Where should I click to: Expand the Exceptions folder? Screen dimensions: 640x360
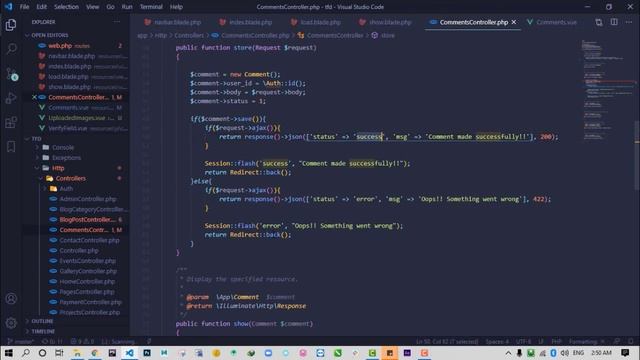click(66, 158)
